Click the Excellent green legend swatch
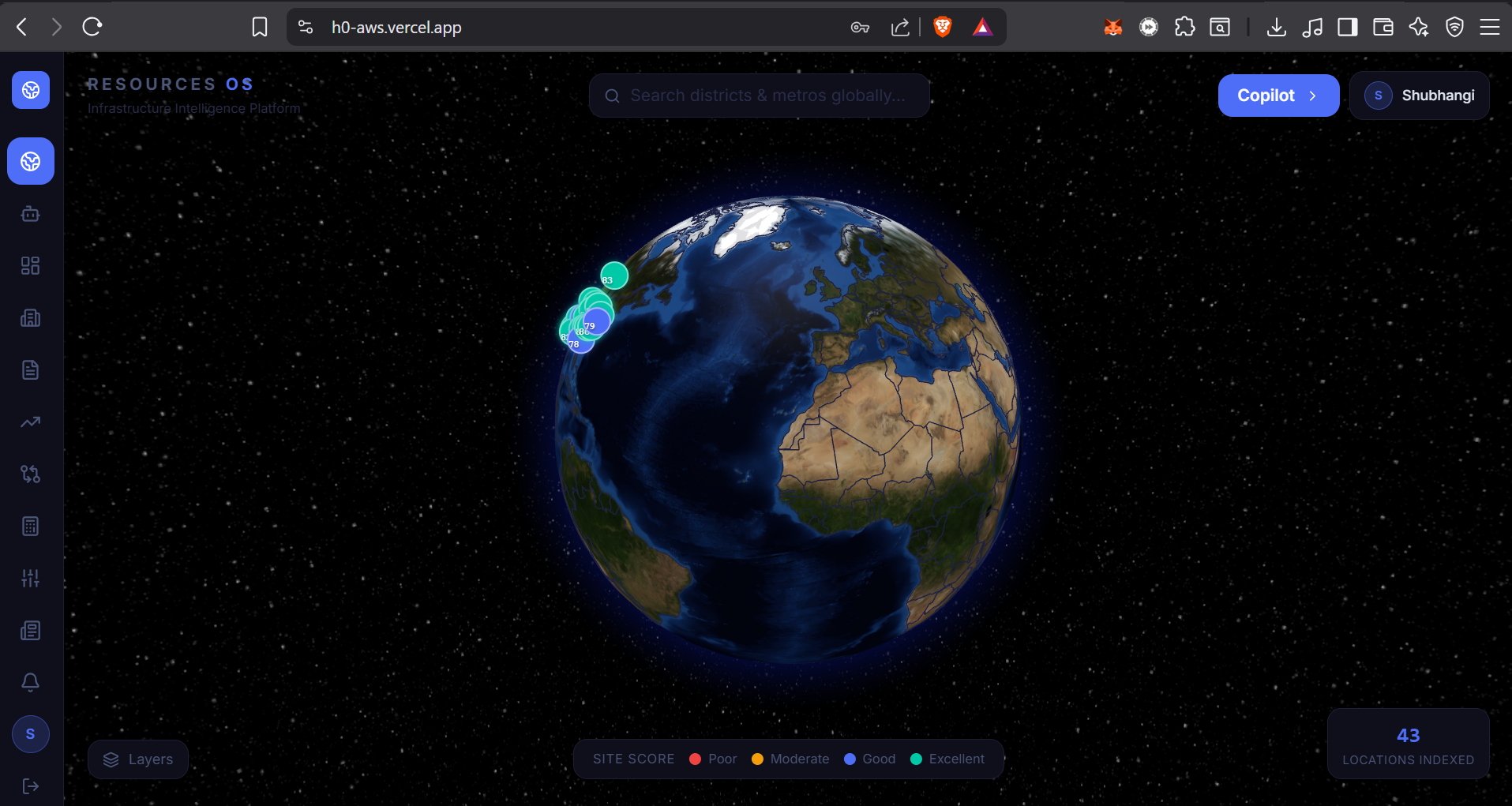 [916, 759]
